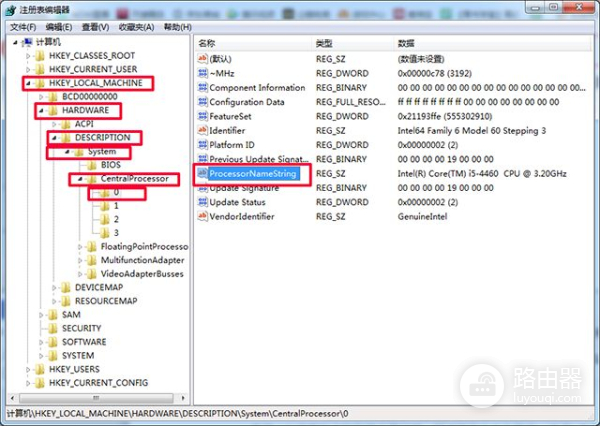Click the HKEY_CURRENT_CONFIG folder icon
The width and height of the screenshot is (600, 426).
tap(39, 383)
